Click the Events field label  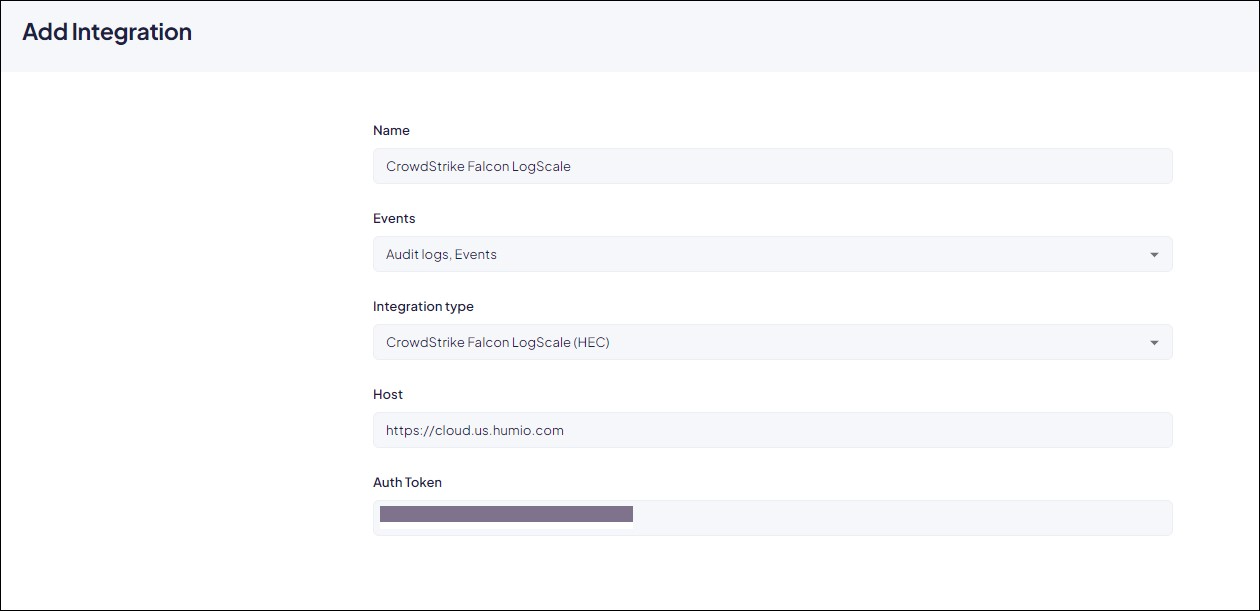pyautogui.click(x=394, y=218)
